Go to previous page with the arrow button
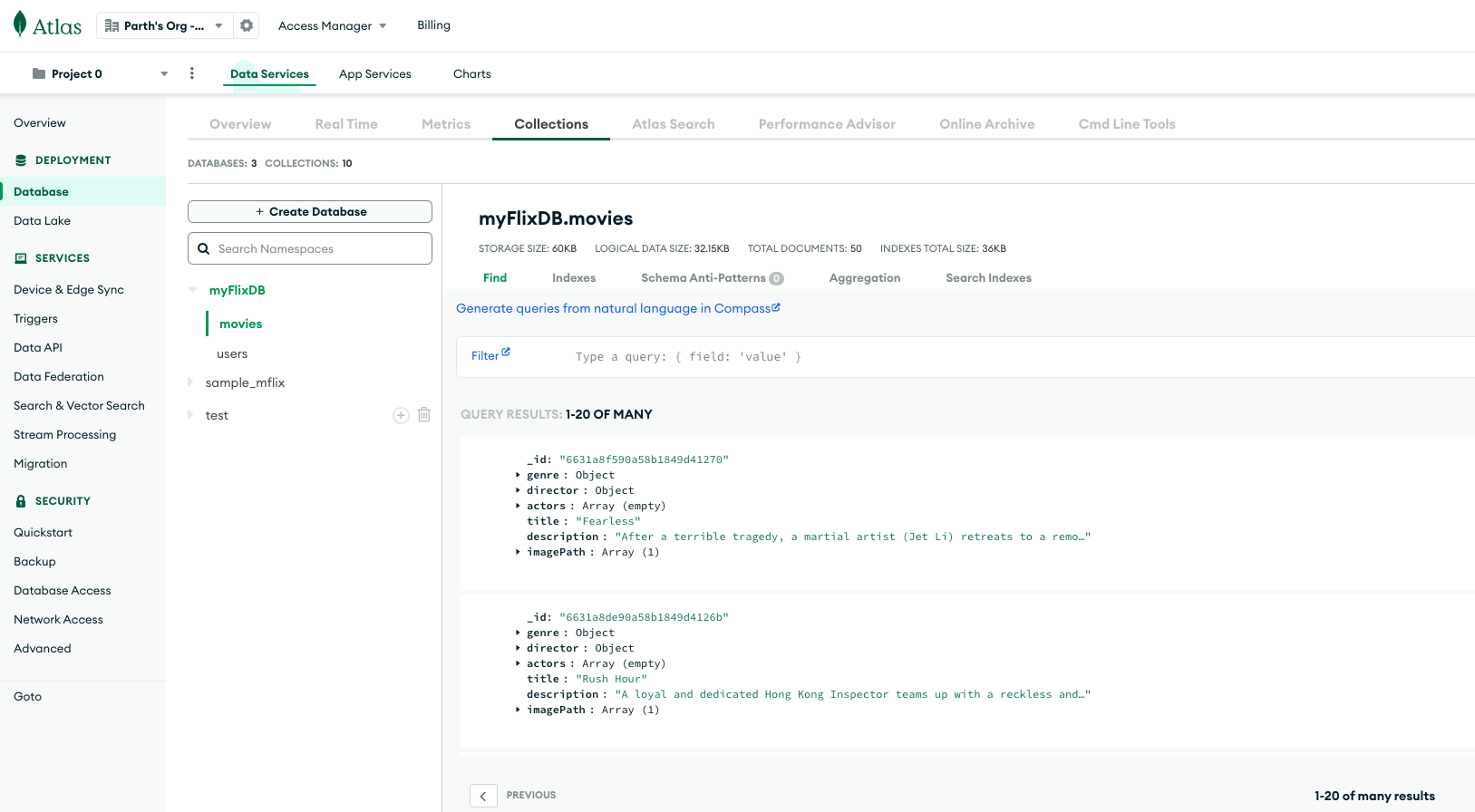This screenshot has width=1475, height=812. [x=483, y=796]
